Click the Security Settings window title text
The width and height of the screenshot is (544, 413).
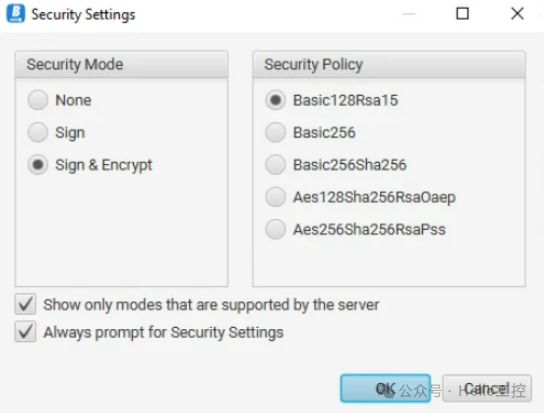coord(83,15)
